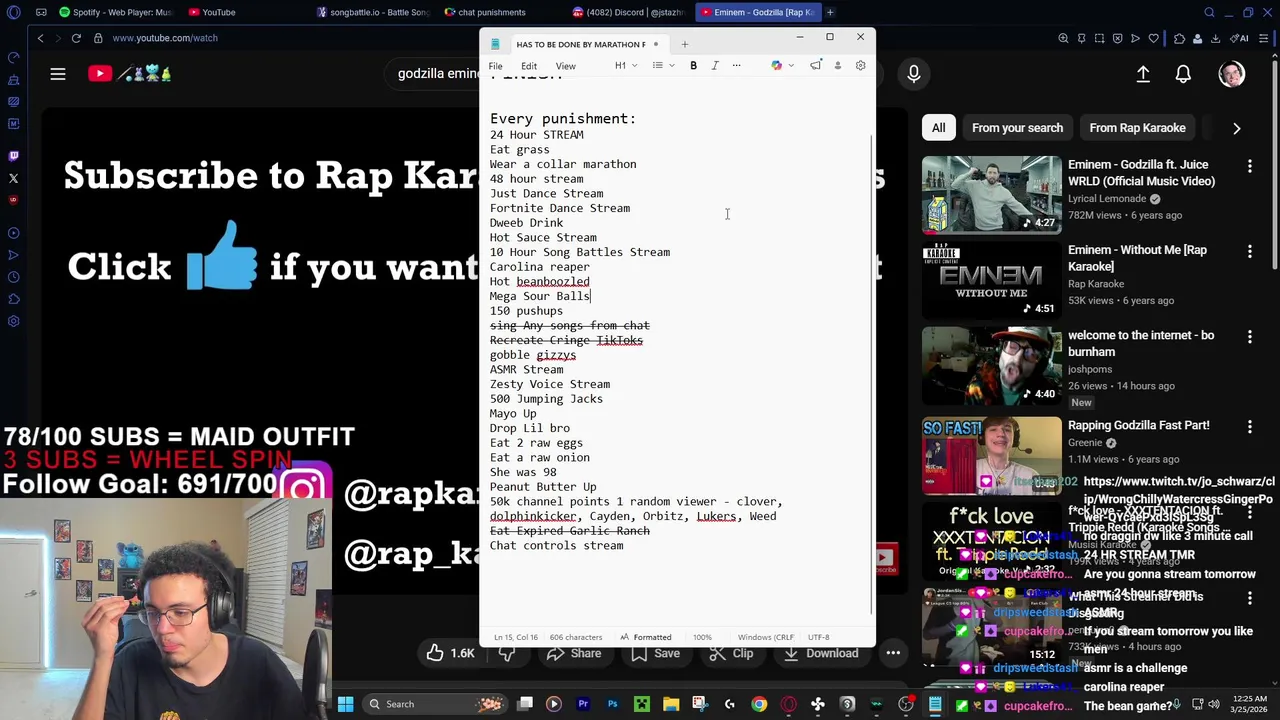Click the 'Chat controls stream' line in Notepad
The height and width of the screenshot is (720, 1280).
click(556, 546)
